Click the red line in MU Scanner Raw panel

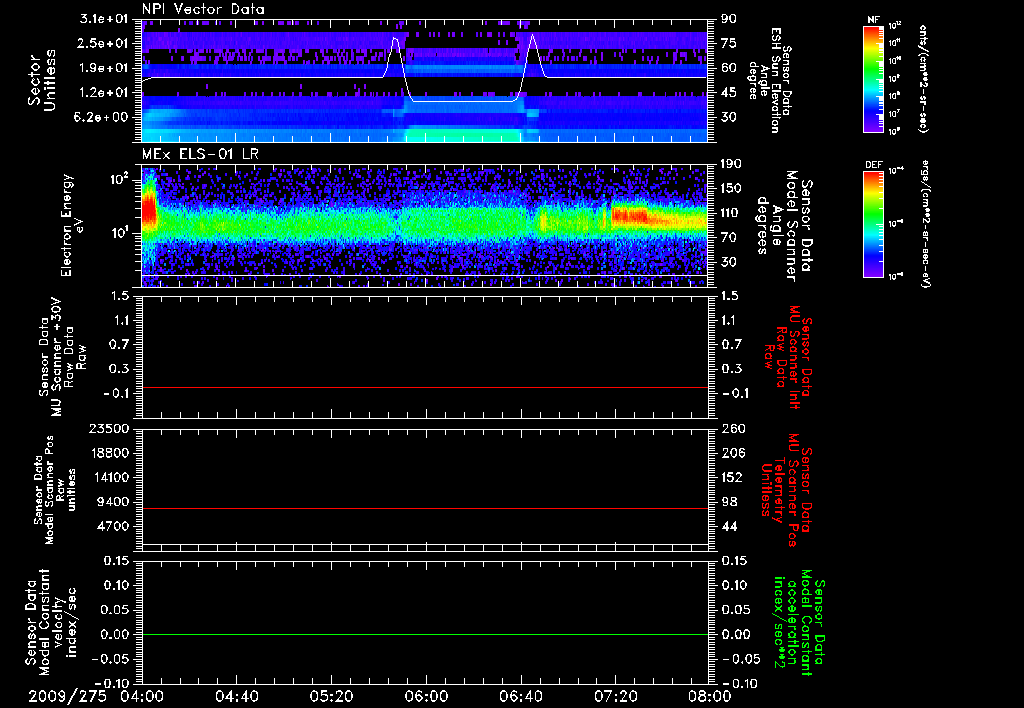pyautogui.click(x=425, y=387)
